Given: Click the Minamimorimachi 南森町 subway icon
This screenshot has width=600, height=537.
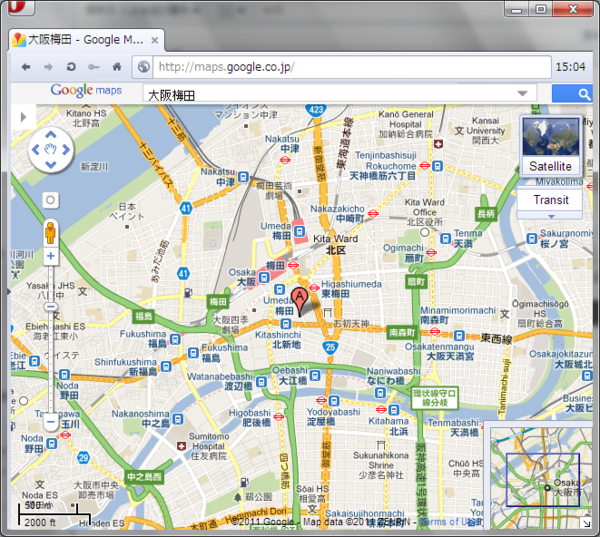Looking at the screenshot, I should click(x=434, y=331).
